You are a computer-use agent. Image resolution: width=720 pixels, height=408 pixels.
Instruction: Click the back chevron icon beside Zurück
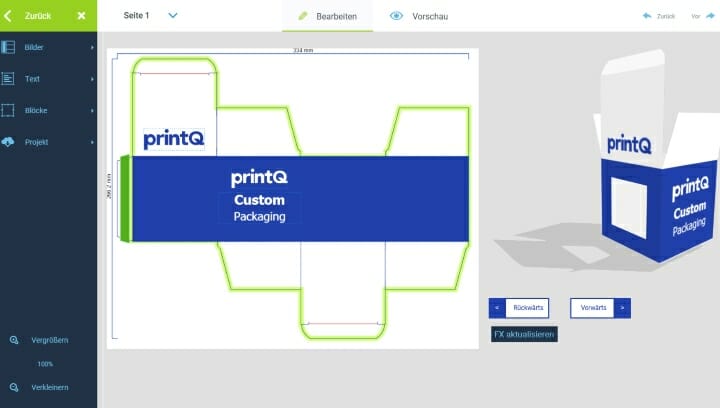pyautogui.click(x=8, y=16)
